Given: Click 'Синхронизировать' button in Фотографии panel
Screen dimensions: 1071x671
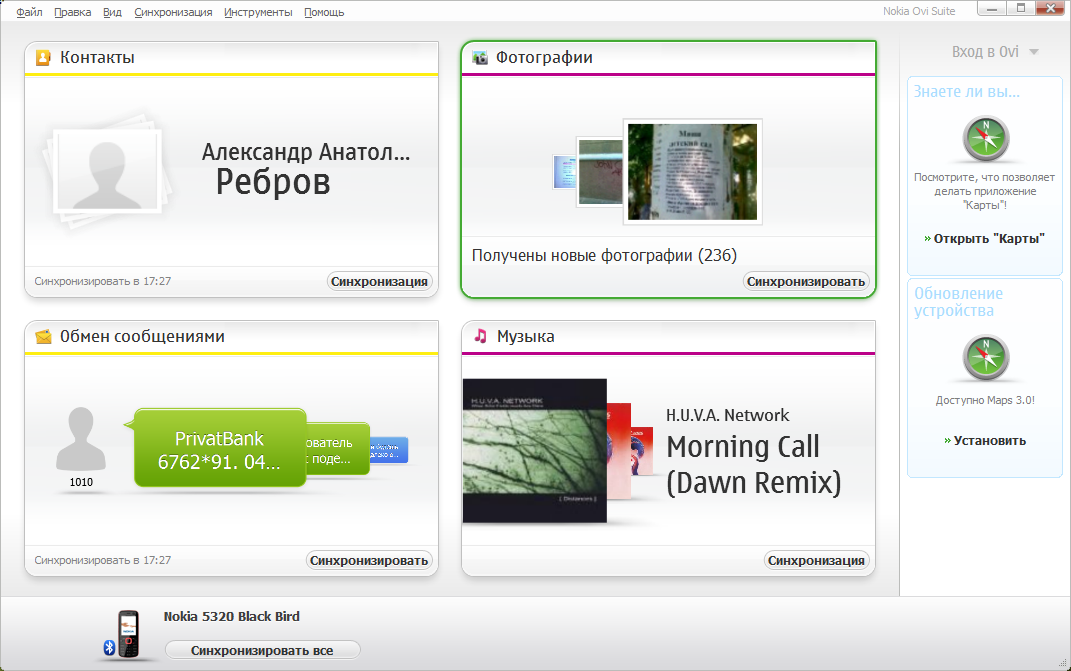Looking at the screenshot, I should coord(806,282).
